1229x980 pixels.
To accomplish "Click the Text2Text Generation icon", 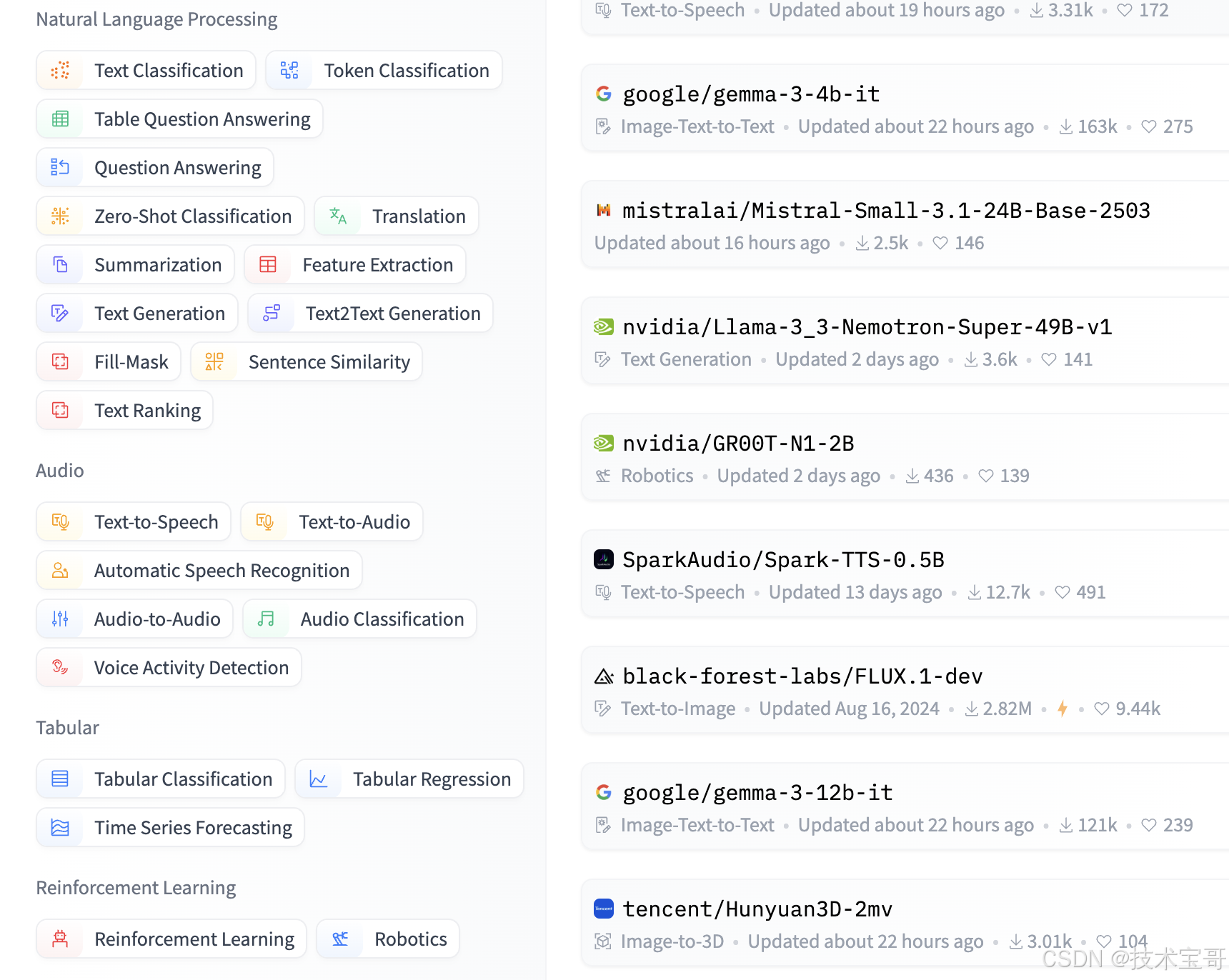I will [272, 313].
